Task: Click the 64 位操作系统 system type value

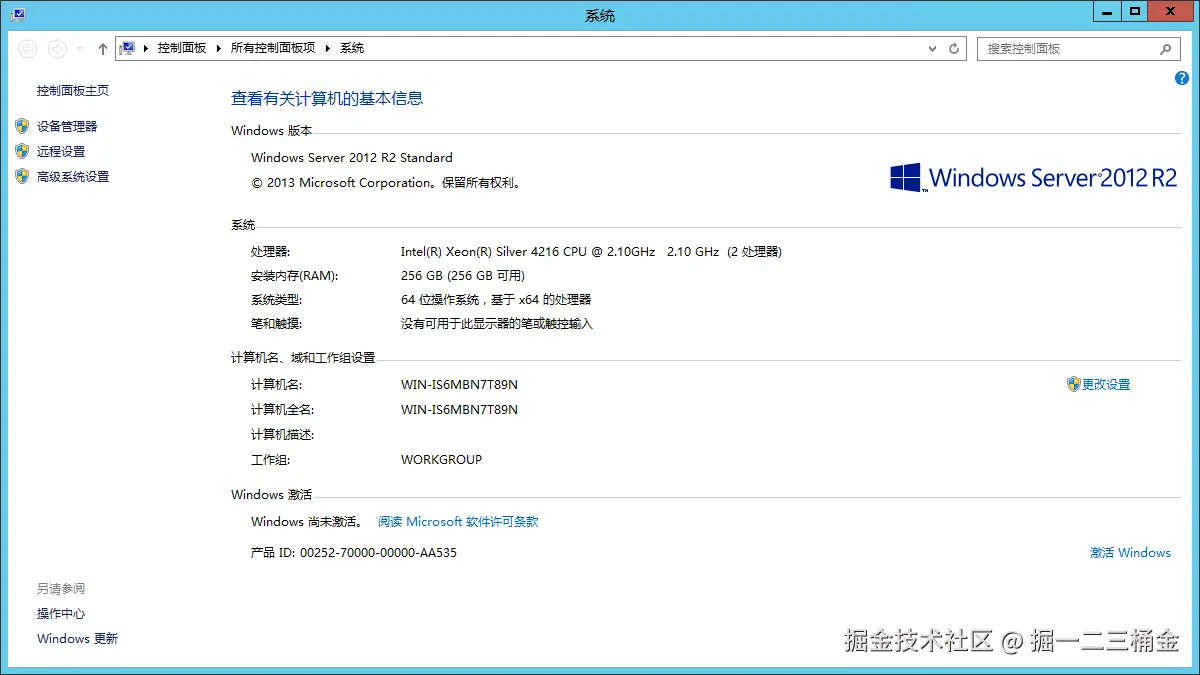Action: [x=496, y=300]
